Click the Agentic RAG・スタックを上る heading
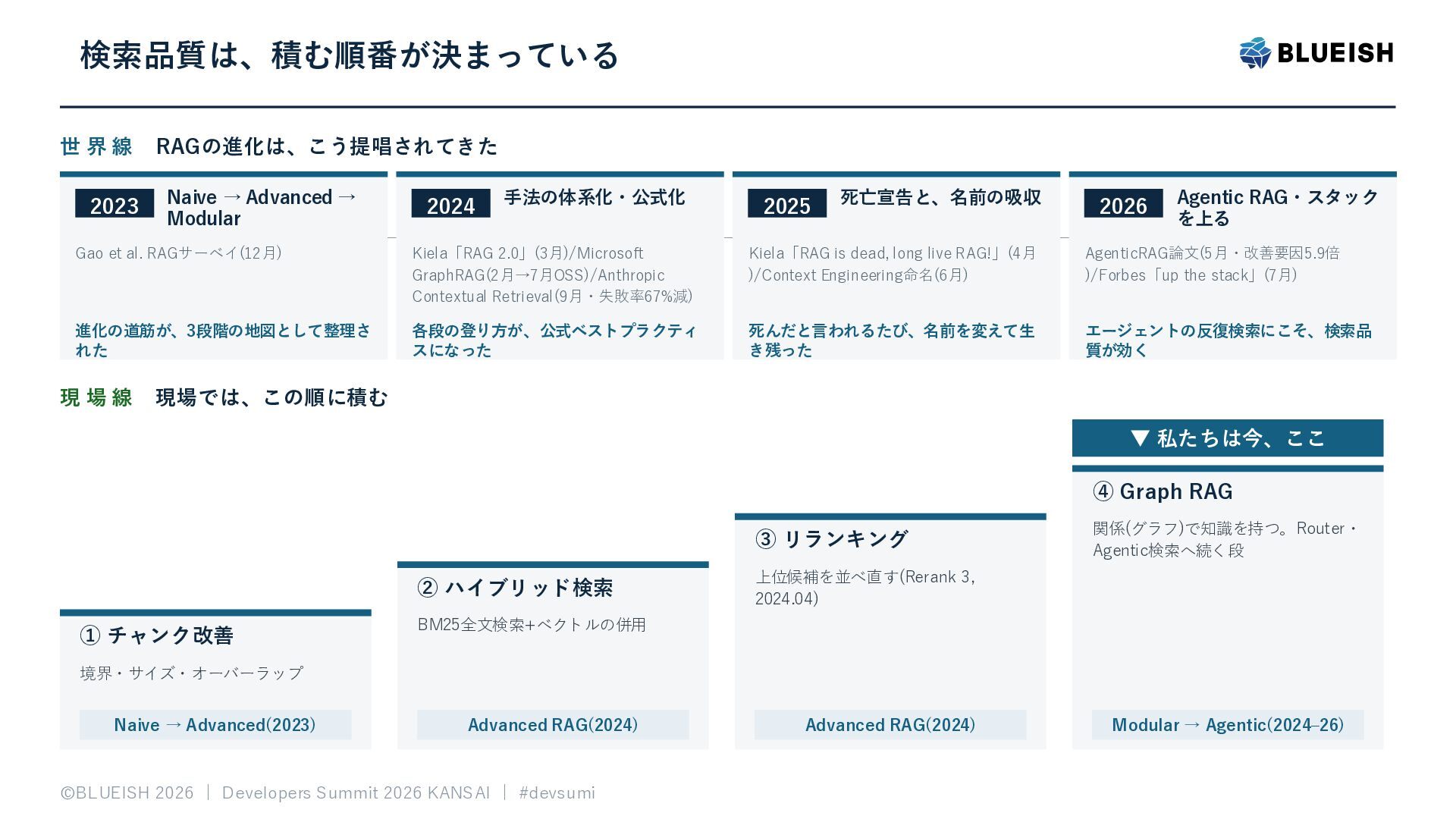The height and width of the screenshot is (819, 1456). [x=1278, y=208]
